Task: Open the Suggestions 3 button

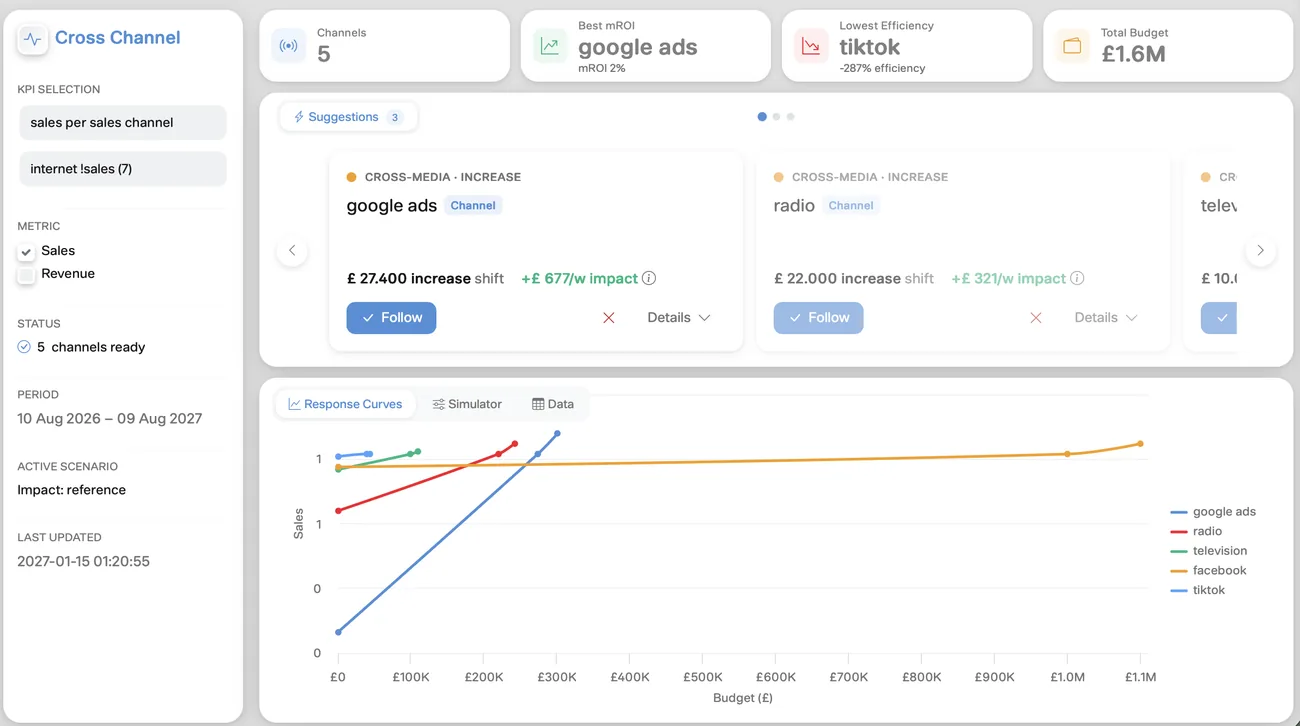Action: (348, 117)
